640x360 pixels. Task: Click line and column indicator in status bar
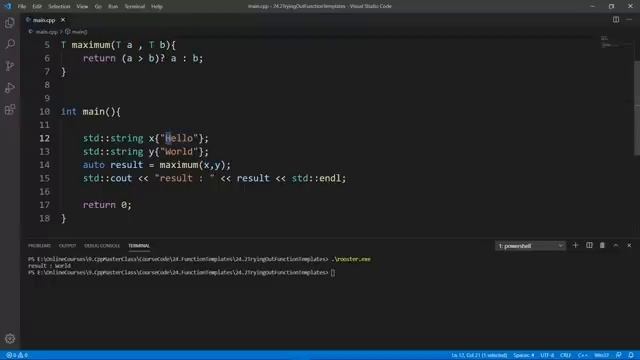point(479,355)
